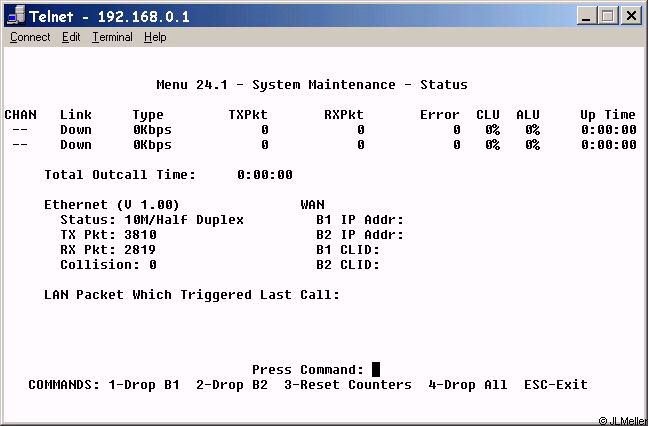Click the Link column header
The image size is (648, 426).
click(x=76, y=115)
